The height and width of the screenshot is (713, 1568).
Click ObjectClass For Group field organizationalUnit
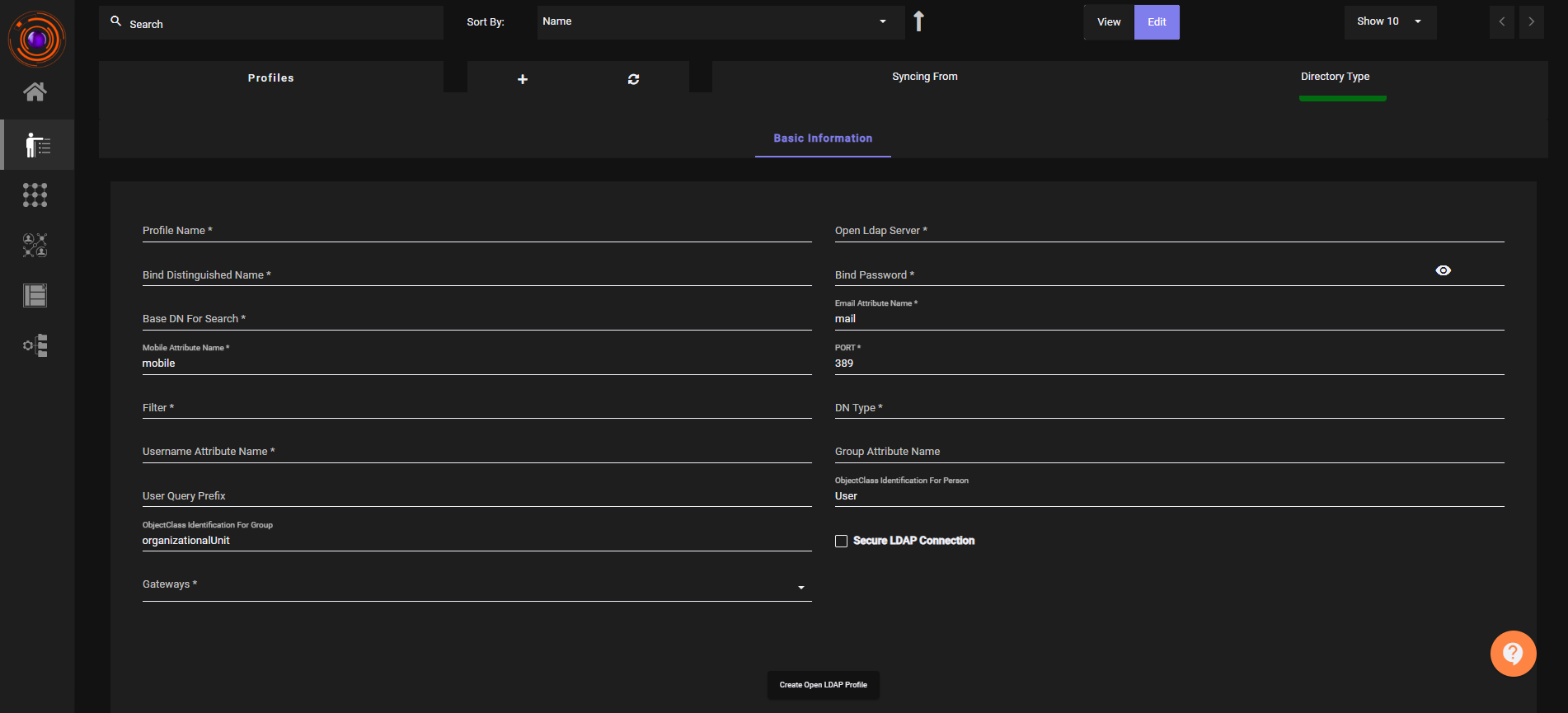coord(477,541)
